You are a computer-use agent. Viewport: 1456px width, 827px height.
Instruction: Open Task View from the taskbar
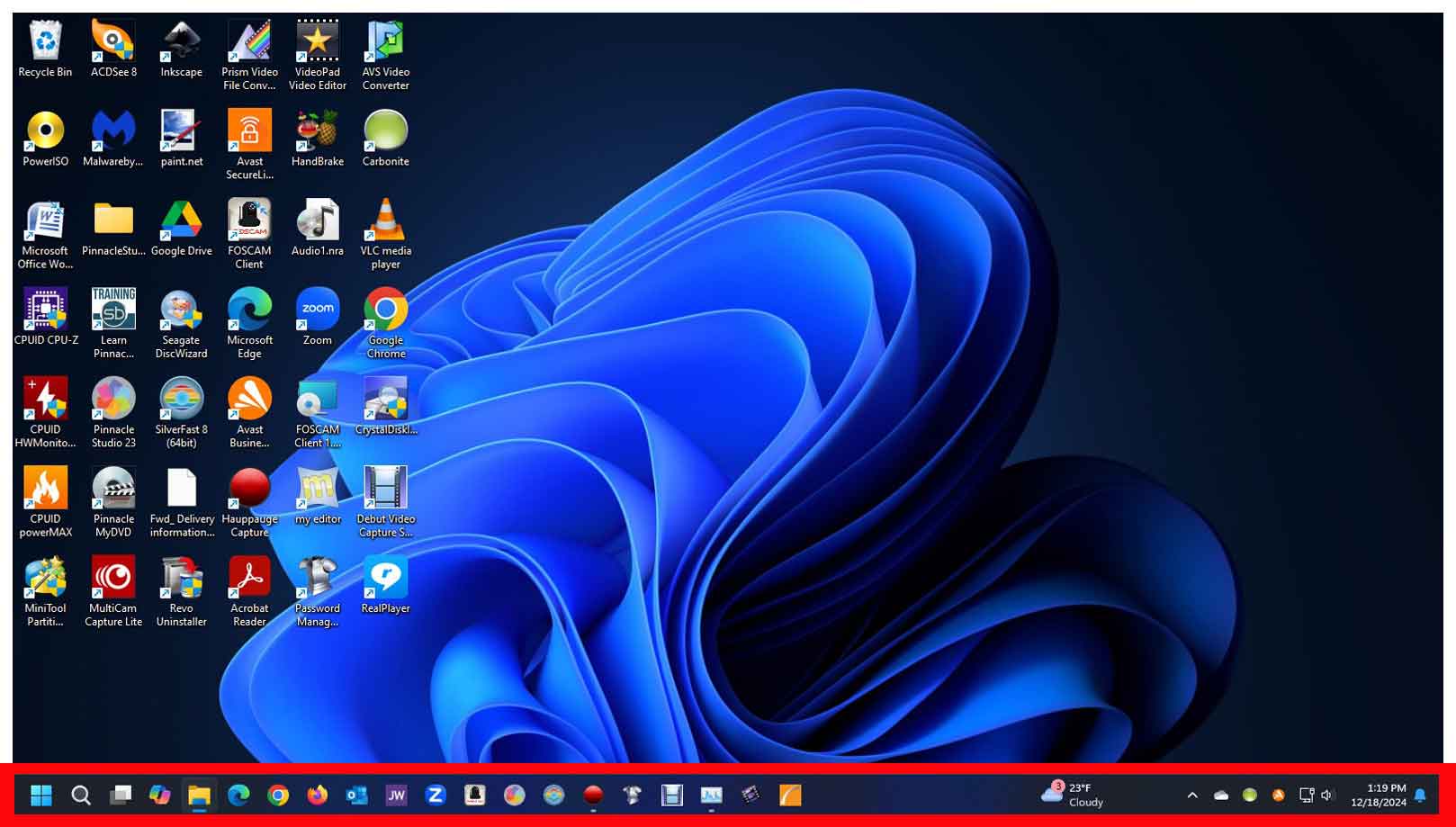tap(121, 795)
